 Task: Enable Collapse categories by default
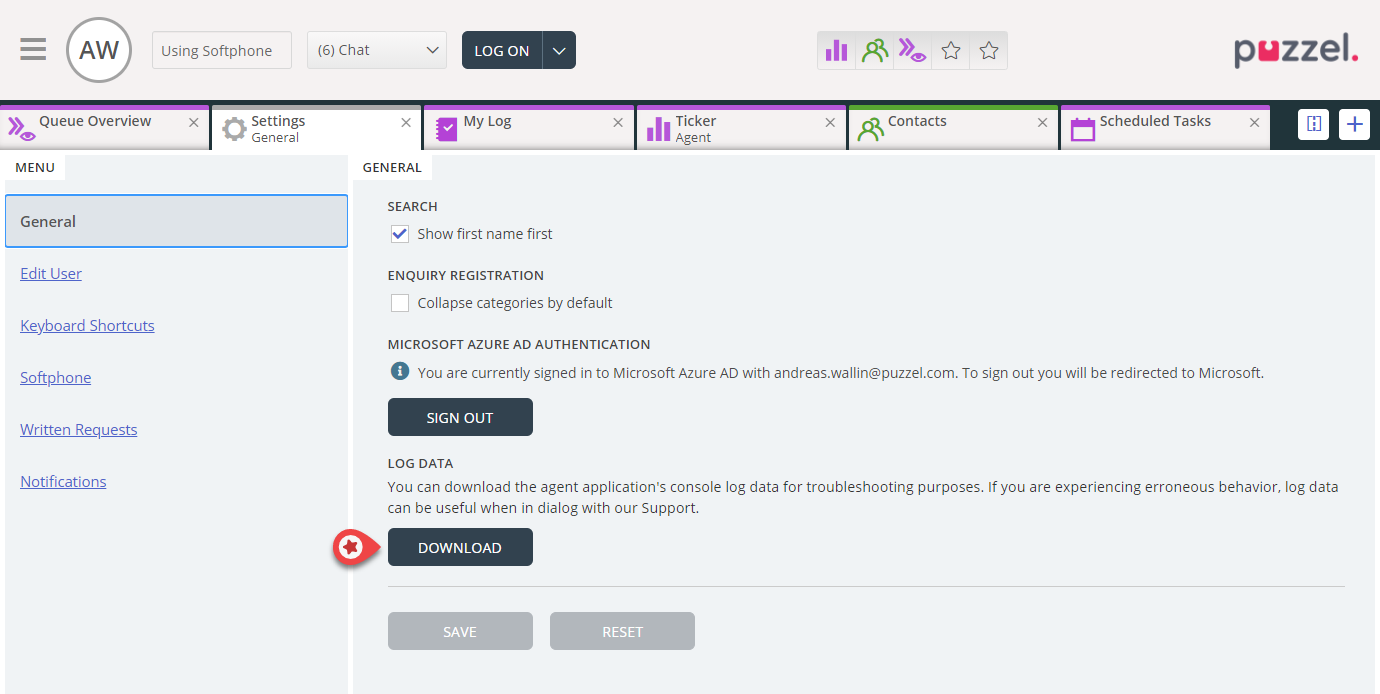pyautogui.click(x=400, y=303)
